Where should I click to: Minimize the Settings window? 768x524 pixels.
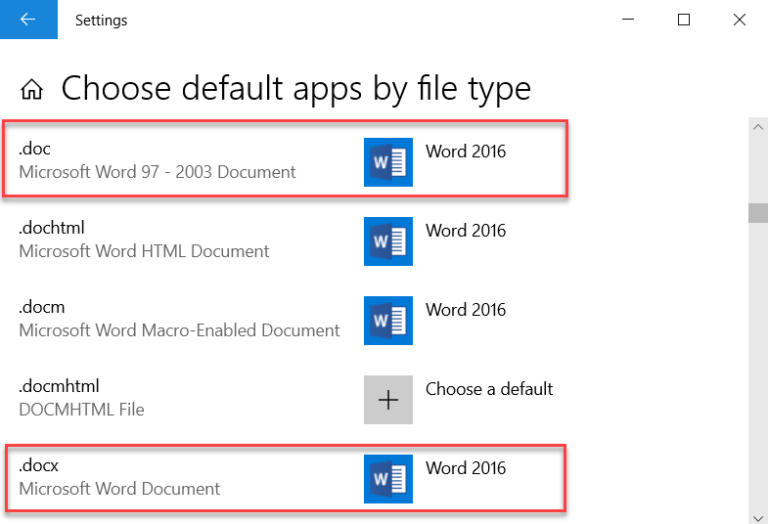pyautogui.click(x=628, y=20)
